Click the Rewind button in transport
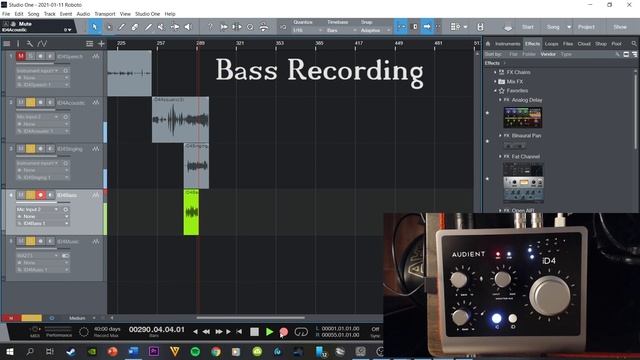Image resolution: width=640 pixels, height=360 pixels. pos(206,332)
